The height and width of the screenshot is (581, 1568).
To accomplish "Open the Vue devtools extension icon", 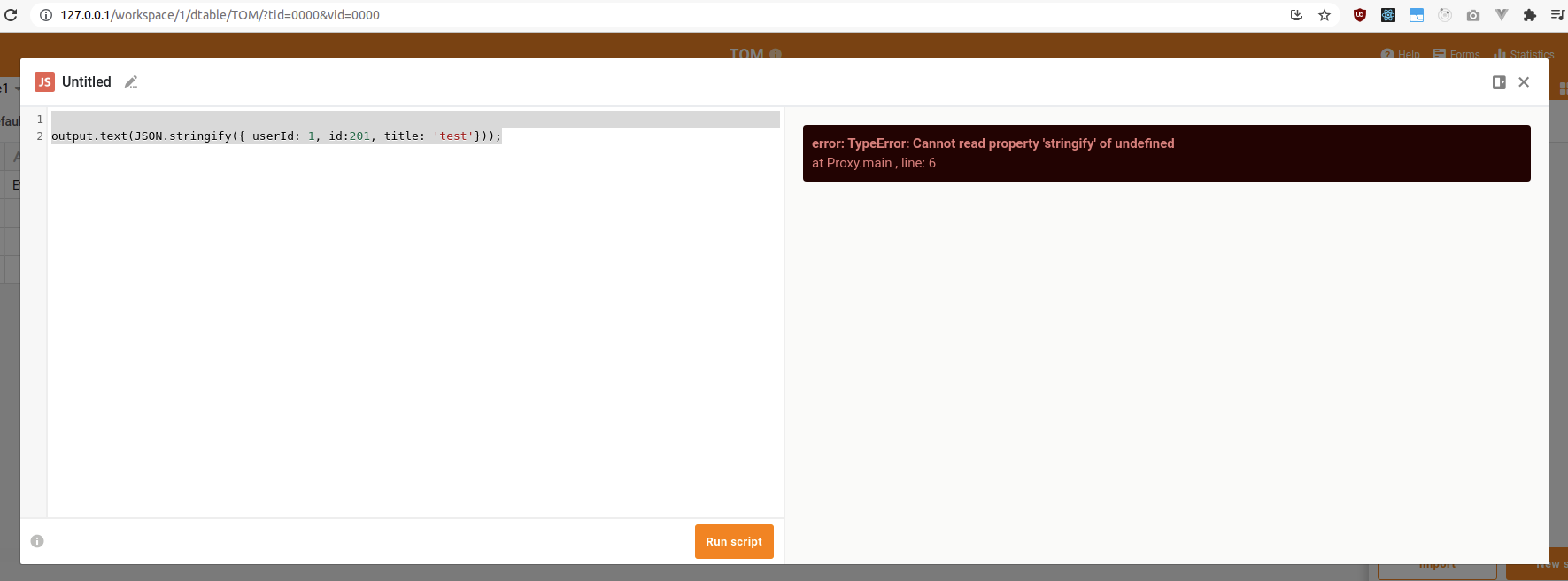I will coord(1502,15).
